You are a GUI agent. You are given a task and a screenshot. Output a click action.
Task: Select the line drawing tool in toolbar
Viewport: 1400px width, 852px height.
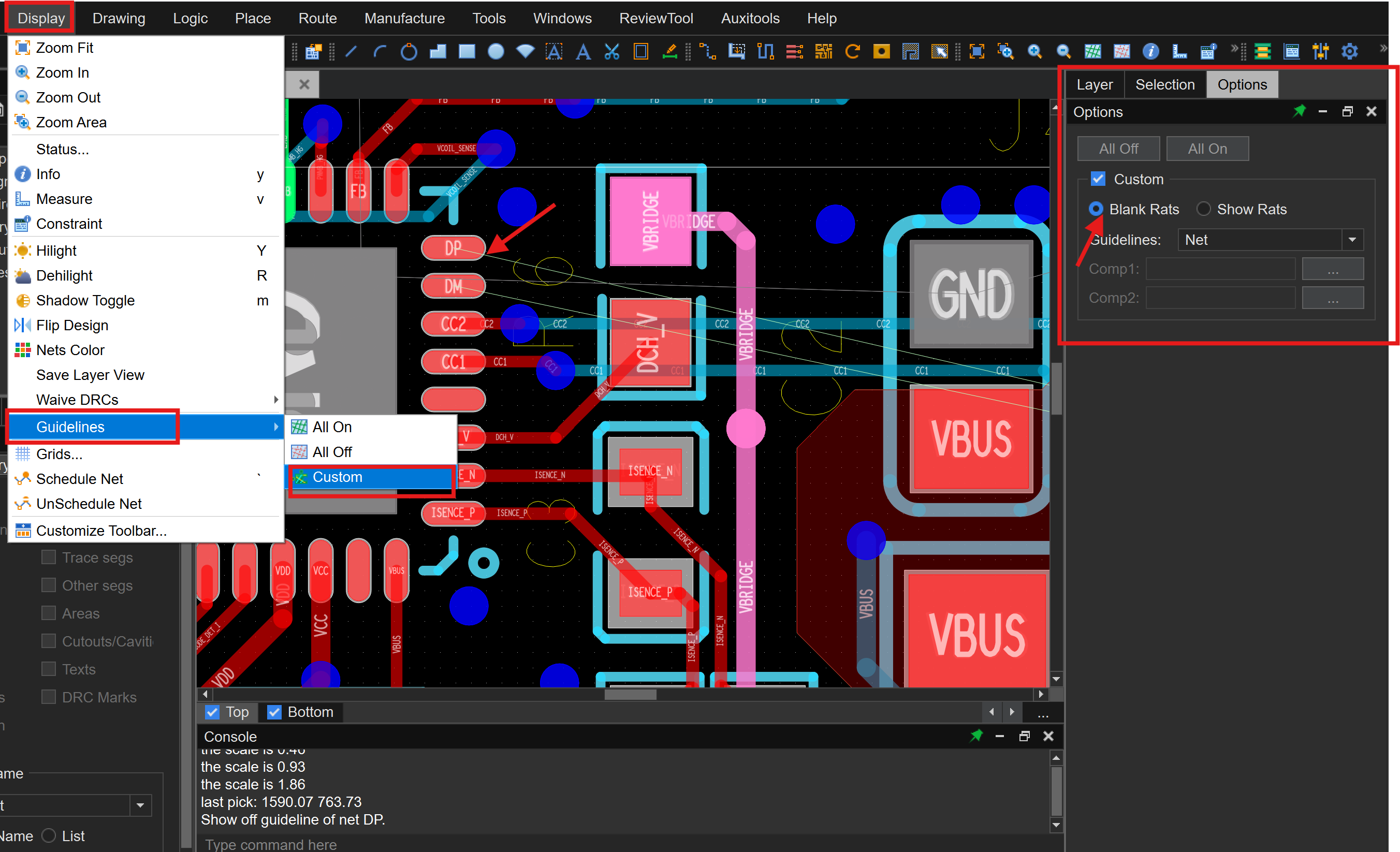pos(351,52)
